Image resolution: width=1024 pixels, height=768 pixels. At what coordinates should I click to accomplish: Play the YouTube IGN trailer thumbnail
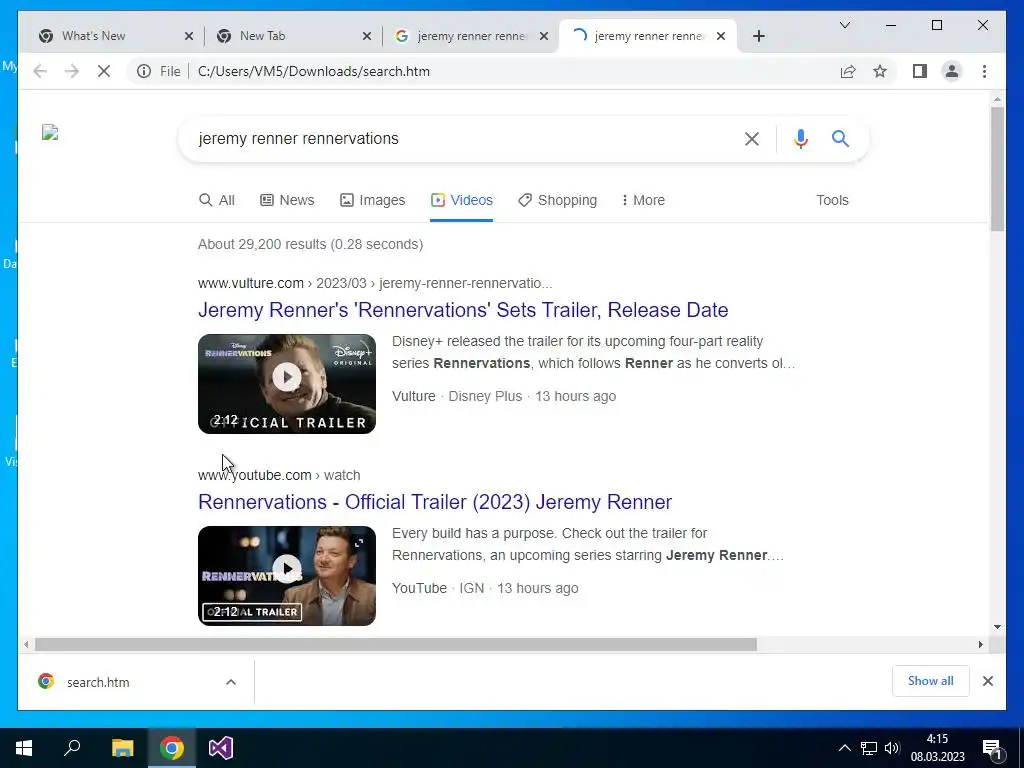click(287, 575)
